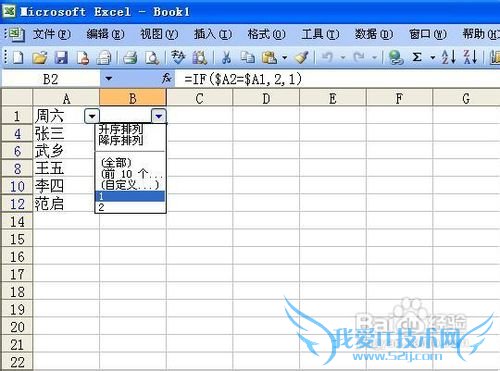Open the Undo history dropdown arrow
500x371 pixels.
click(x=343, y=58)
